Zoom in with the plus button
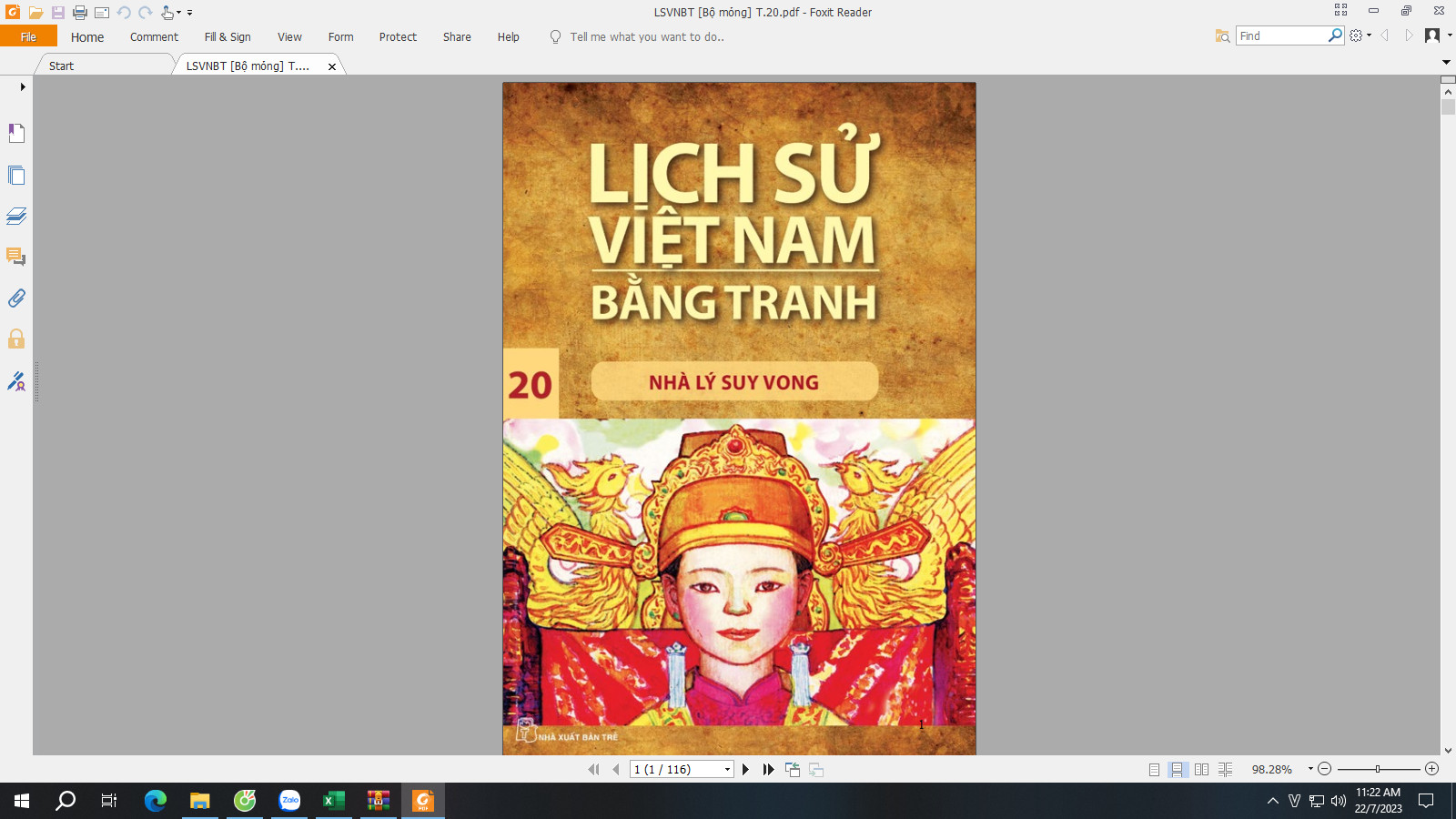 coord(1431,769)
